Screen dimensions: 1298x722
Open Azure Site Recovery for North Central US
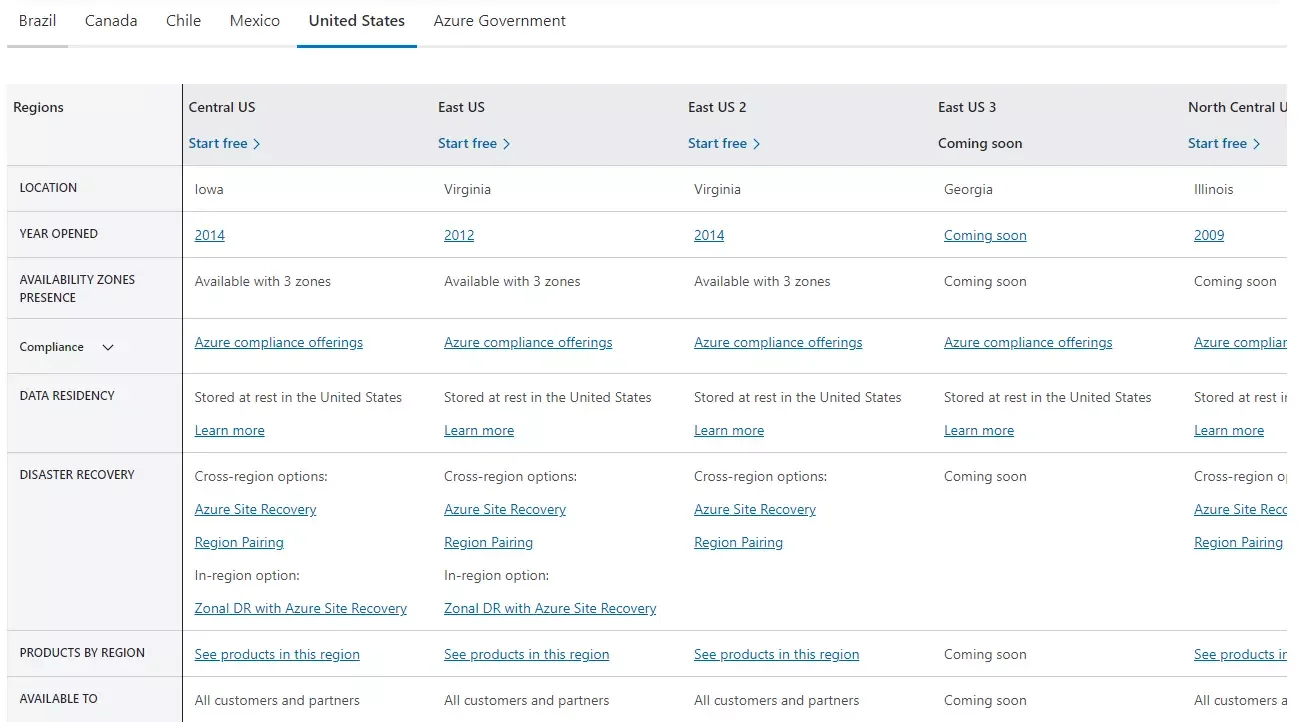point(1240,509)
